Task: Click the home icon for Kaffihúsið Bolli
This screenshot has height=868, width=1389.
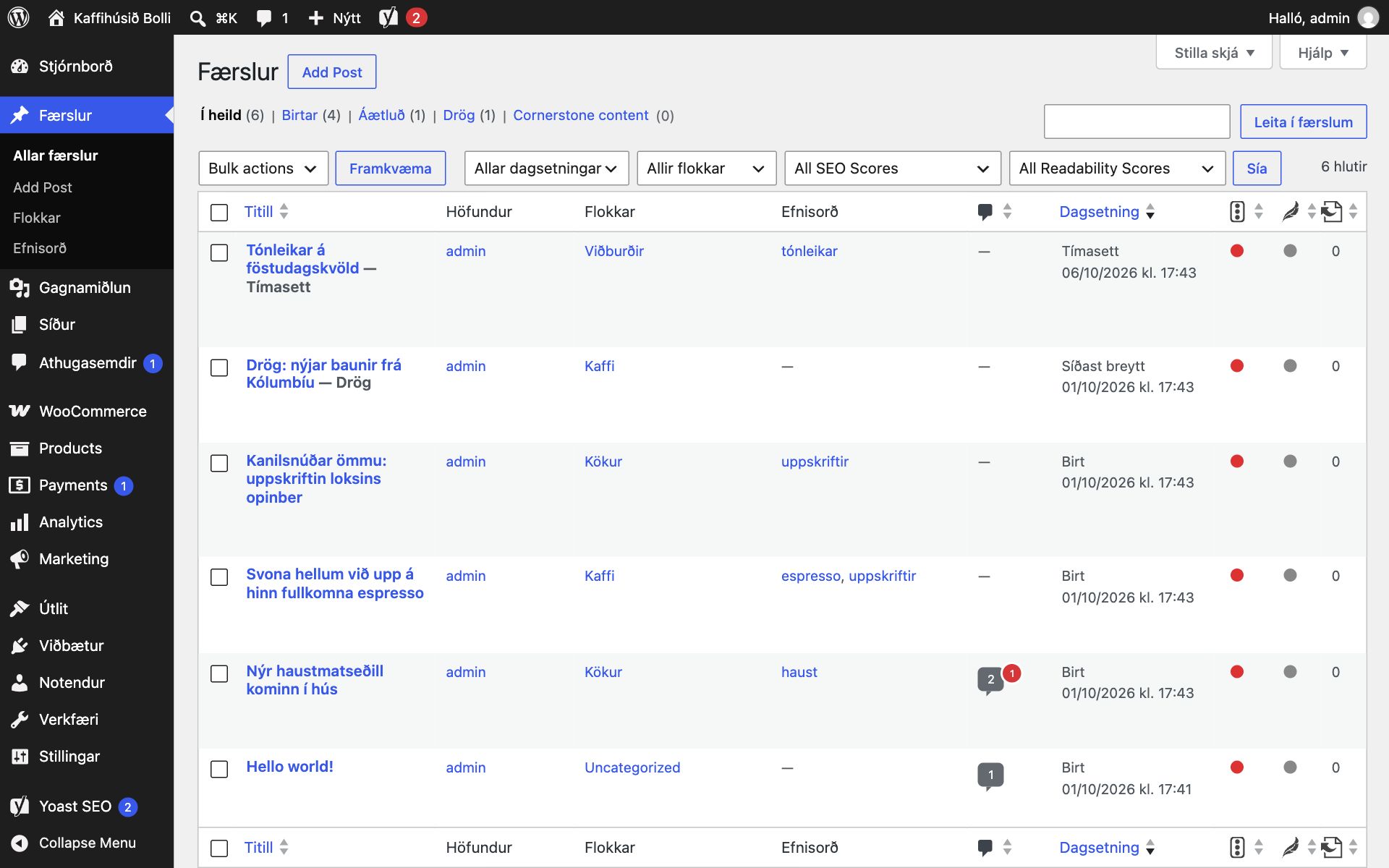Action: (56, 17)
